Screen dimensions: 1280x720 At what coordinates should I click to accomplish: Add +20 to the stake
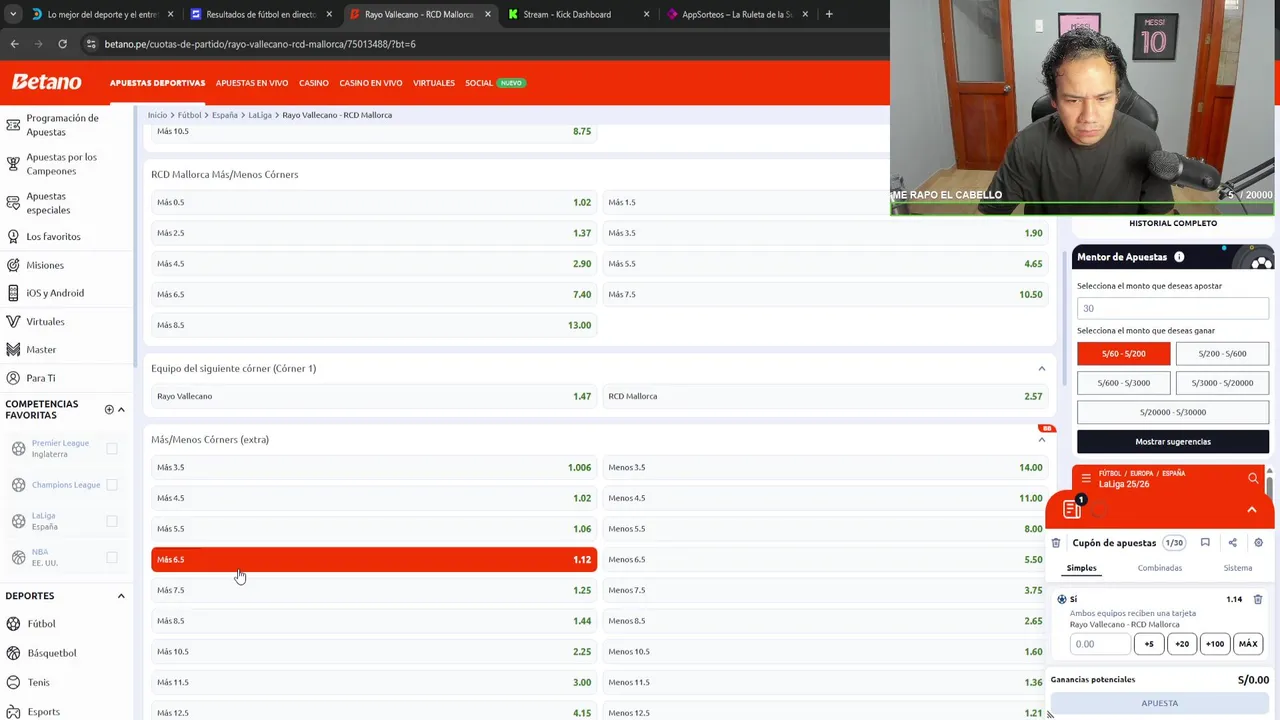click(1182, 644)
